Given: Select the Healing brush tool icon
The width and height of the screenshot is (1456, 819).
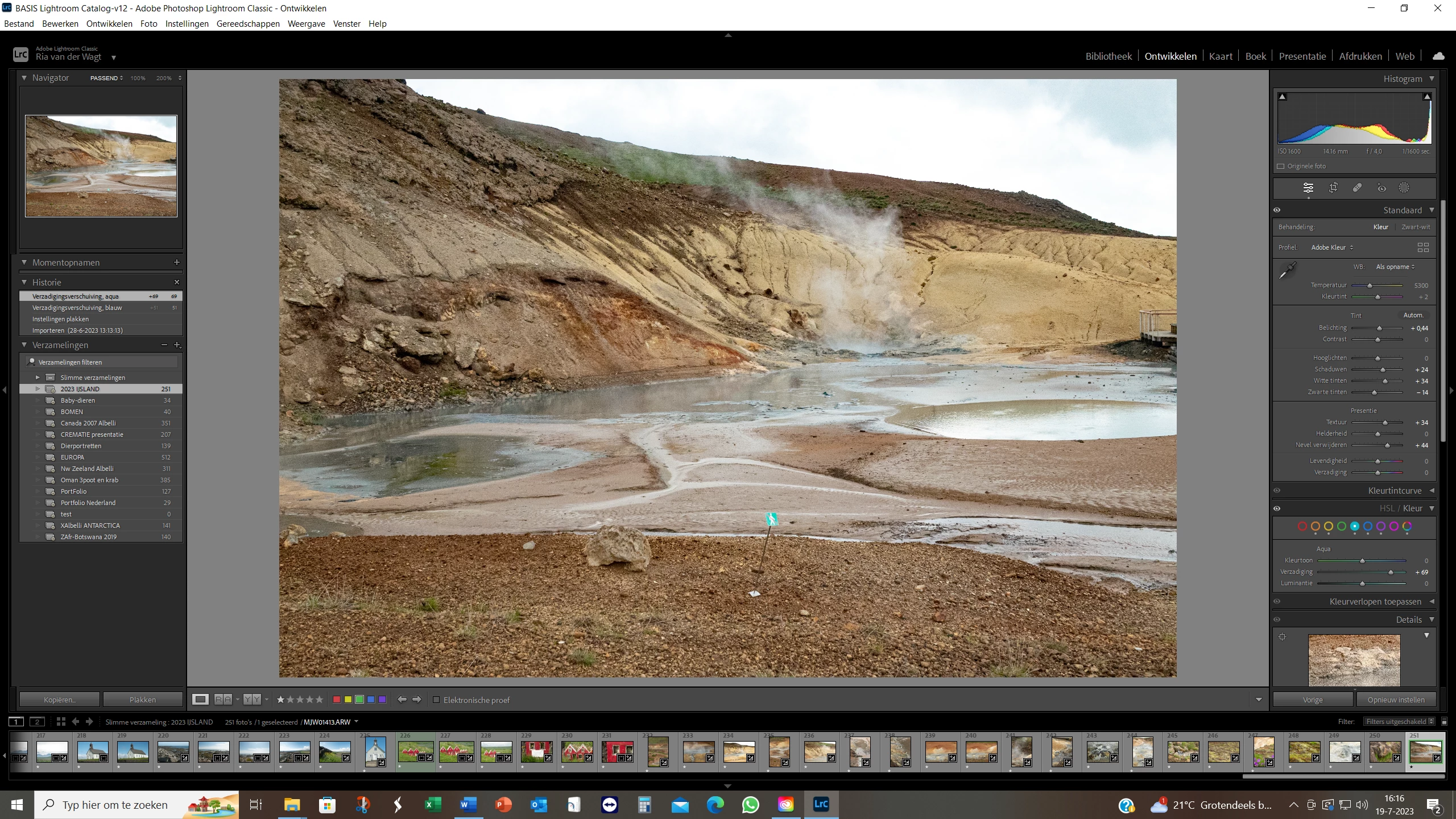Looking at the screenshot, I should point(1357,188).
